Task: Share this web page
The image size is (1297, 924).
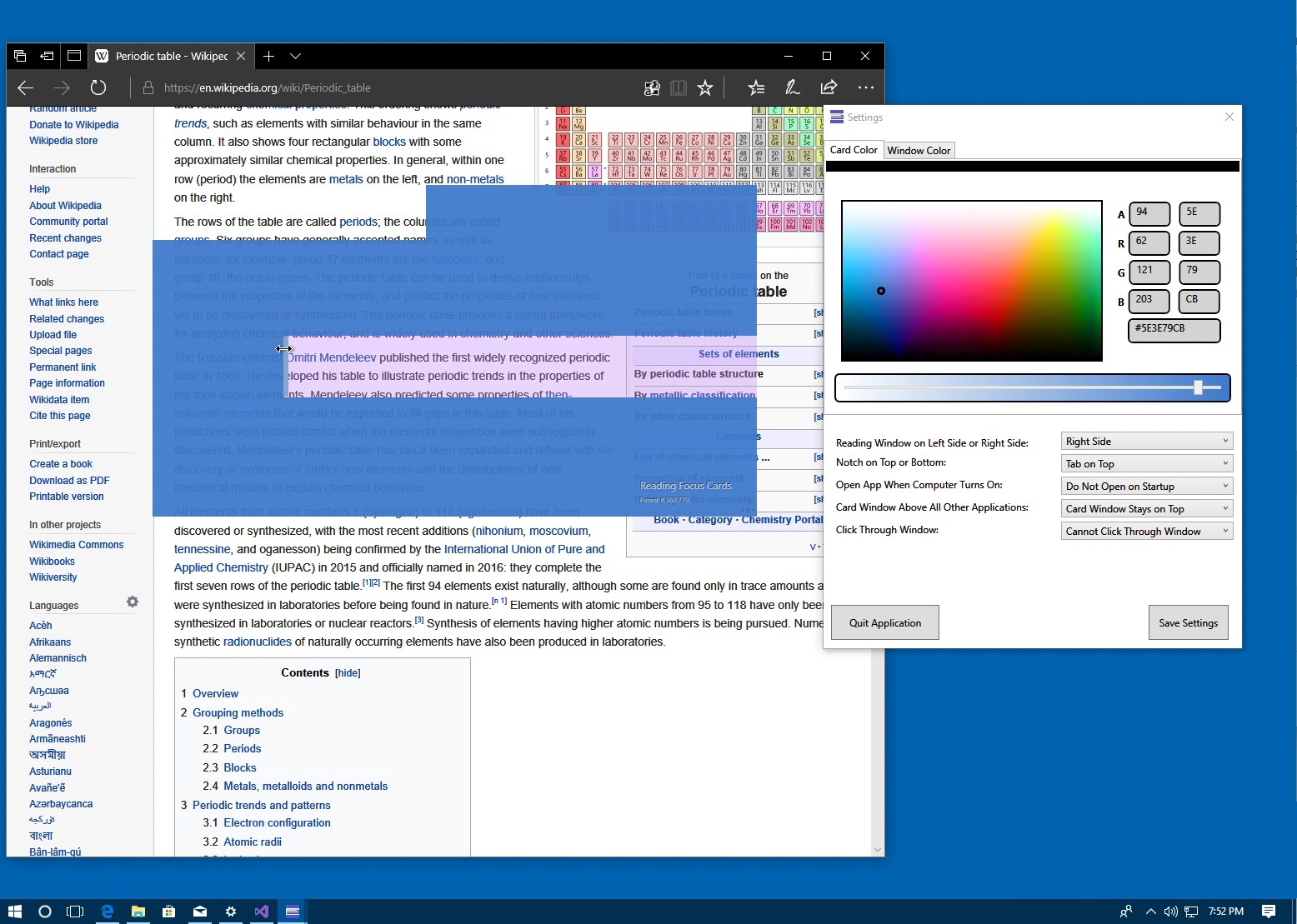Action: 829,87
